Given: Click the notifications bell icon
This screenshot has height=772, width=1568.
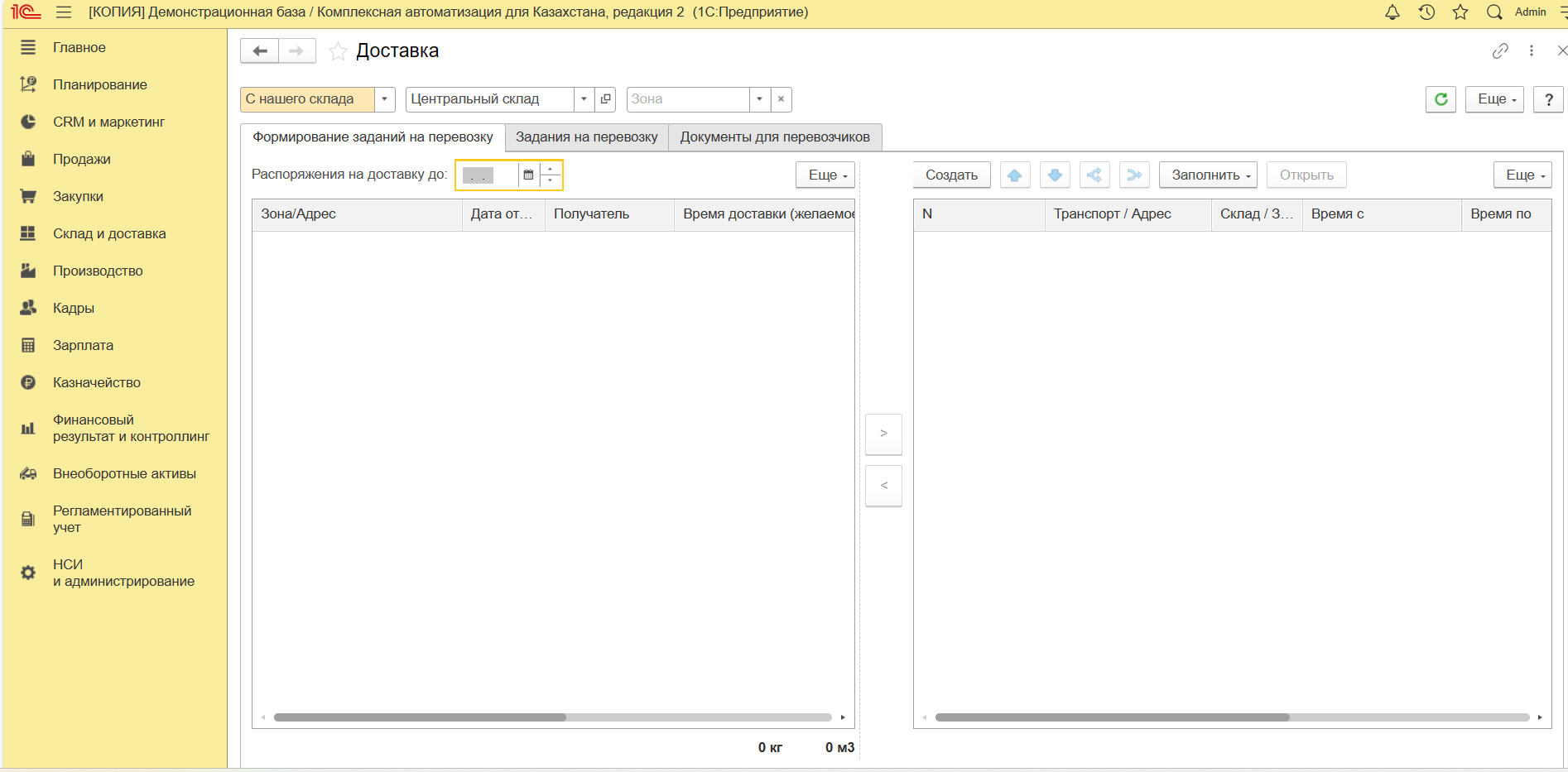Looking at the screenshot, I should [1392, 12].
